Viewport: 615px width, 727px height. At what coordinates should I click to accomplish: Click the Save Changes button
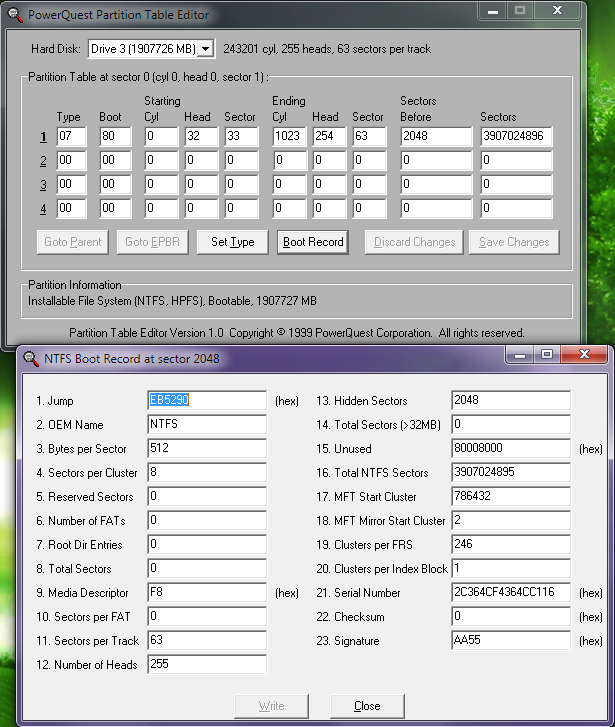[x=514, y=242]
